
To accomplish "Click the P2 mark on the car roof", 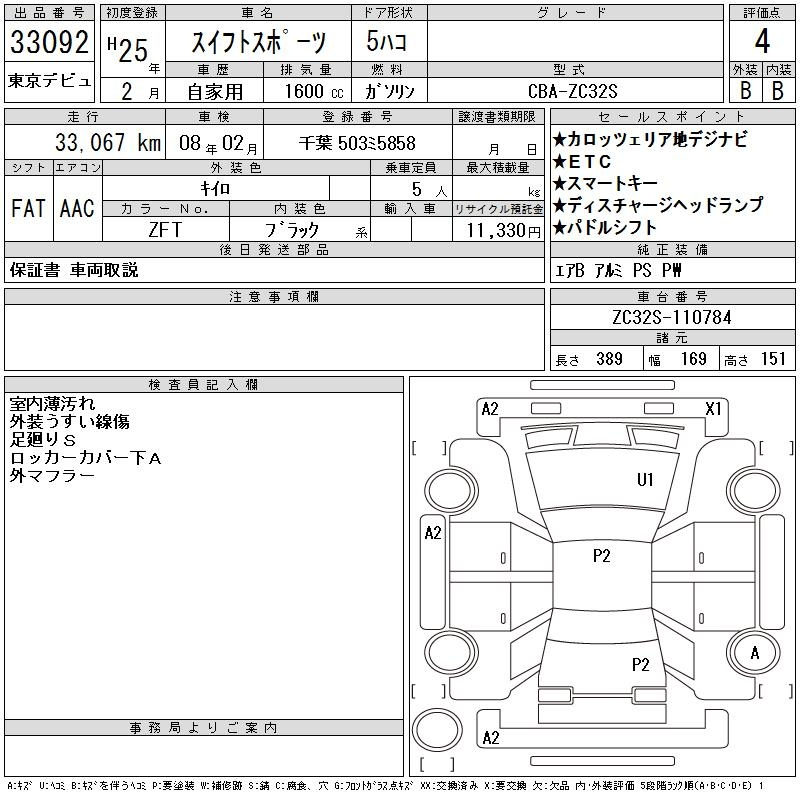I will pyautogui.click(x=601, y=557).
